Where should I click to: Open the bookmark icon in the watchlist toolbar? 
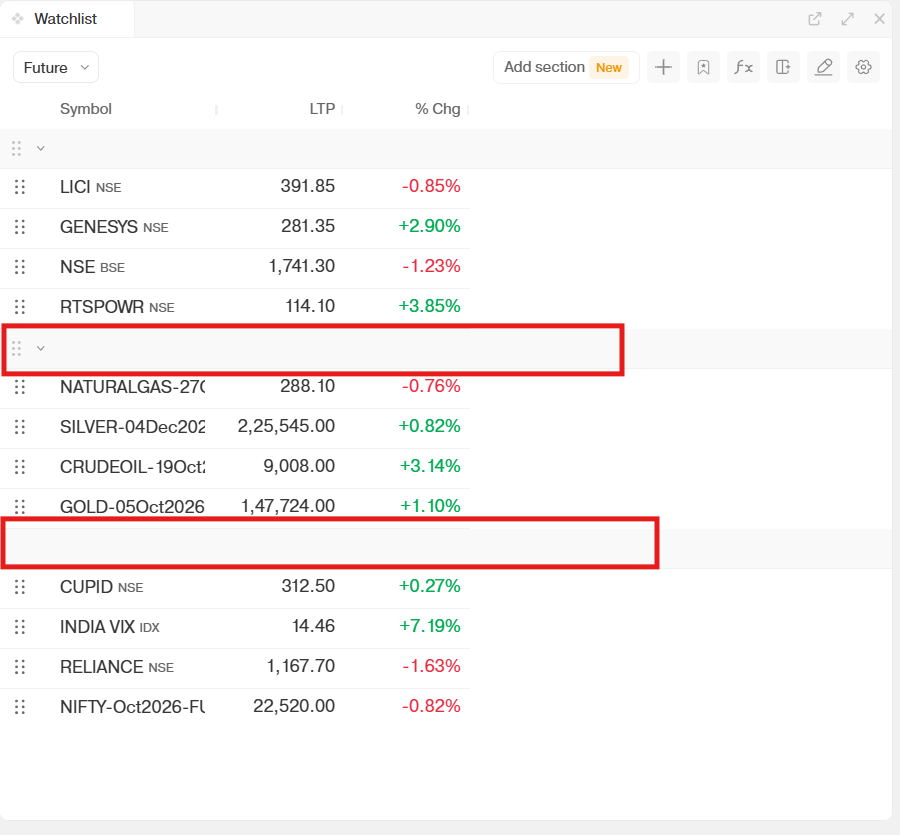[703, 67]
